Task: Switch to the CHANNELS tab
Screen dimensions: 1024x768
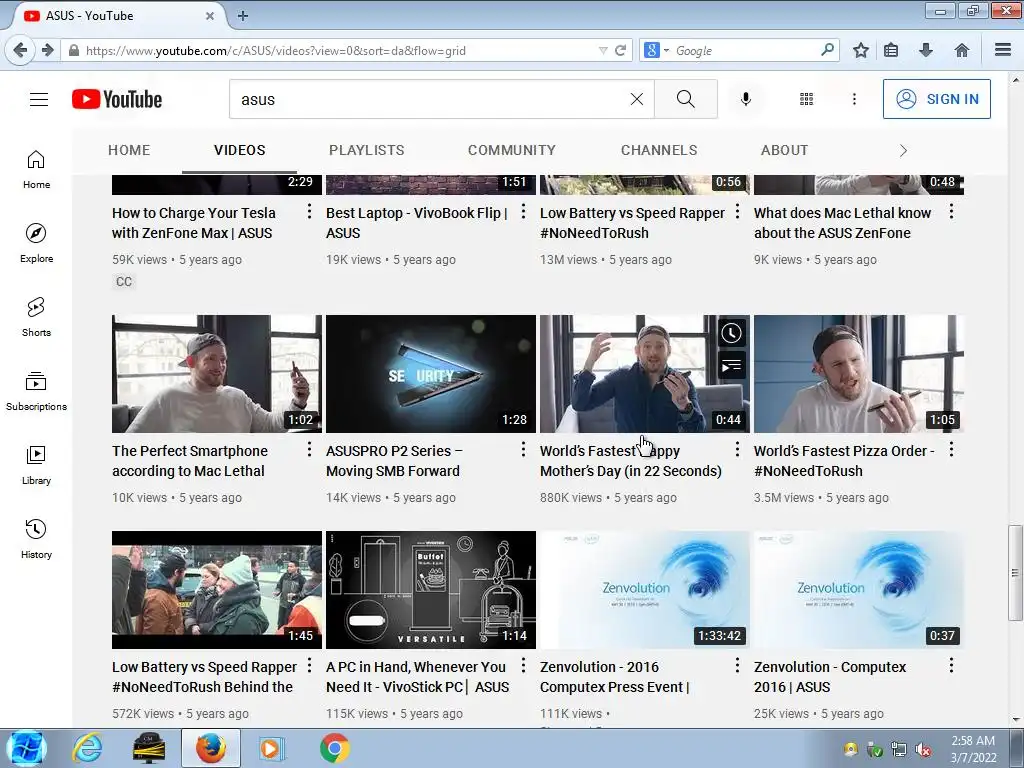Action: [x=659, y=150]
